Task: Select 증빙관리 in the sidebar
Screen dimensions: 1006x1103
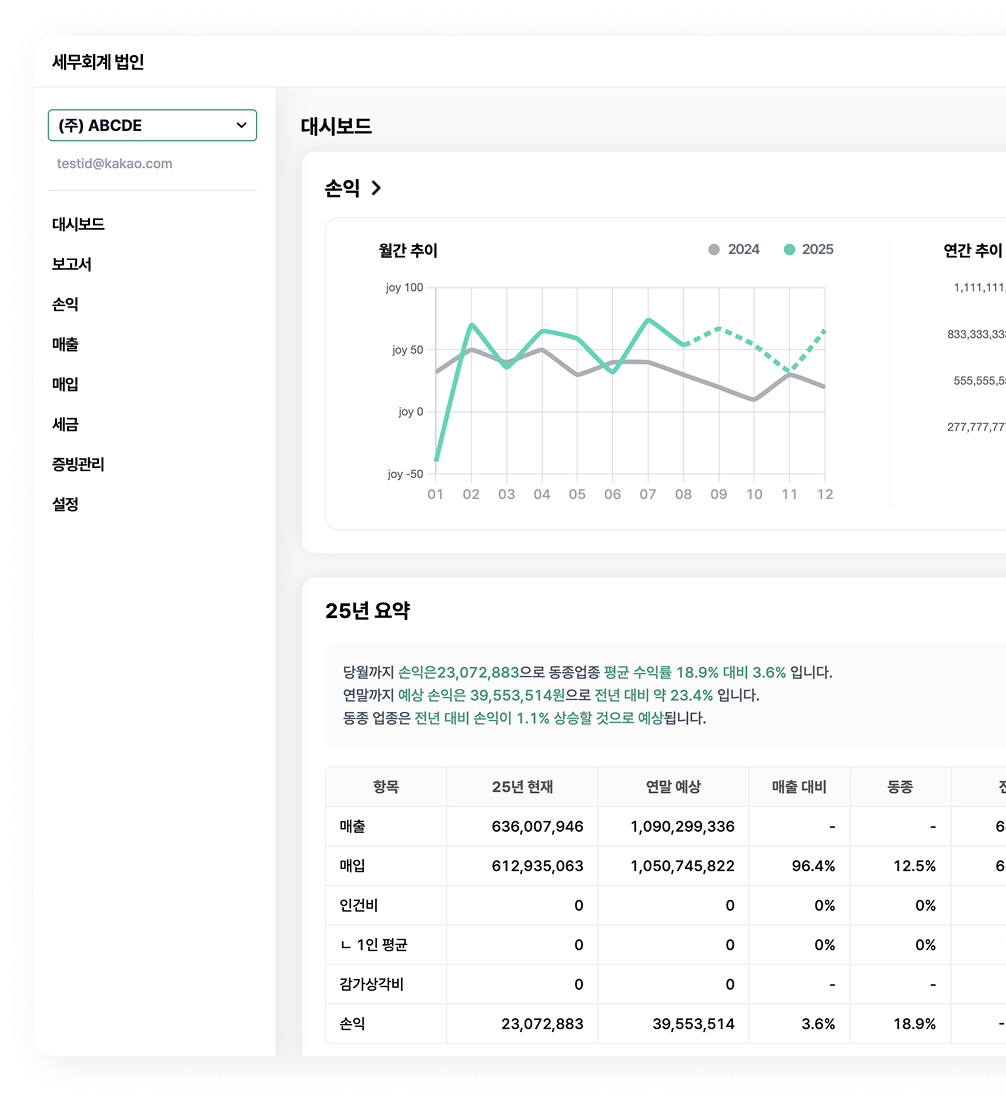Action: coord(78,464)
